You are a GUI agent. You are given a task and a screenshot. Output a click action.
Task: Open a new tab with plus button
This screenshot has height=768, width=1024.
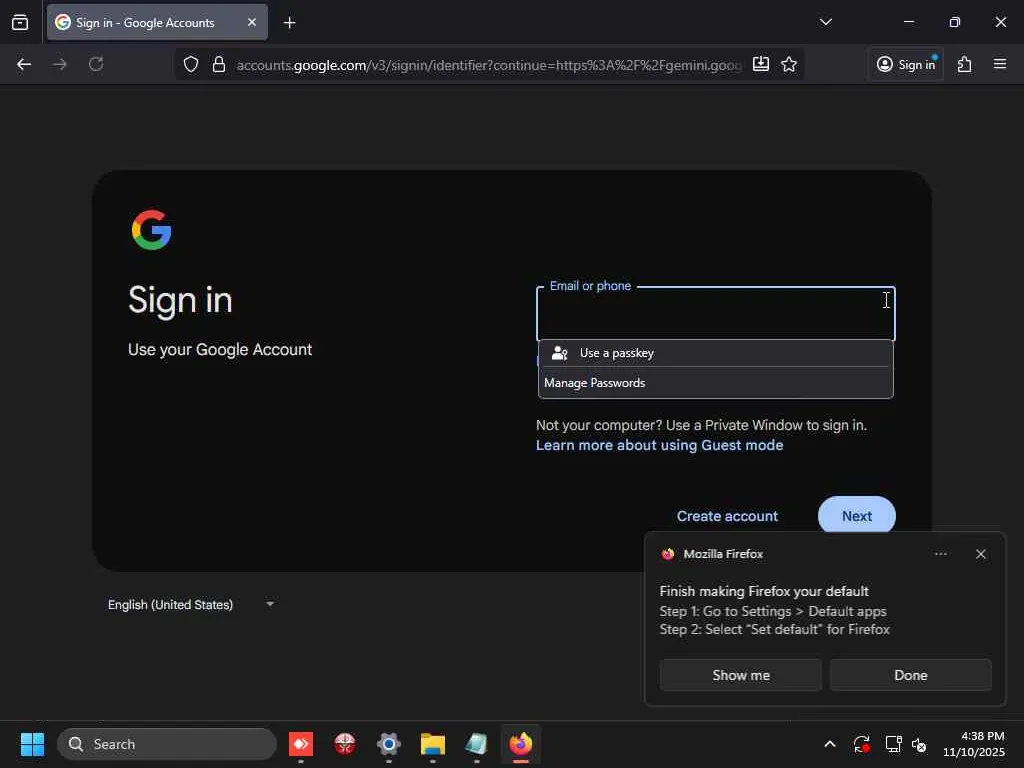pyautogui.click(x=289, y=23)
